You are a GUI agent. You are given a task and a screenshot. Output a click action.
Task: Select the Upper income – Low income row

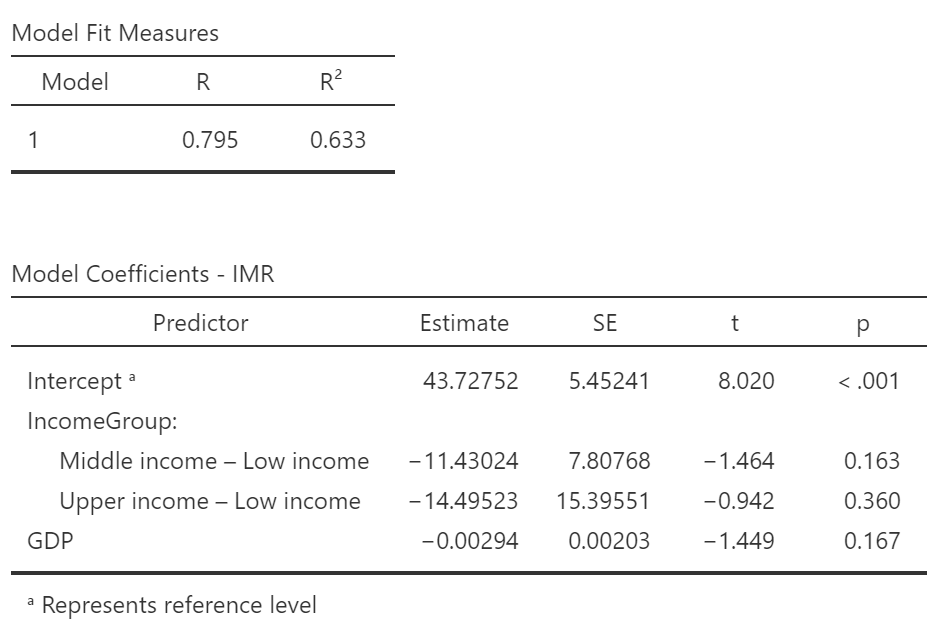210,501
